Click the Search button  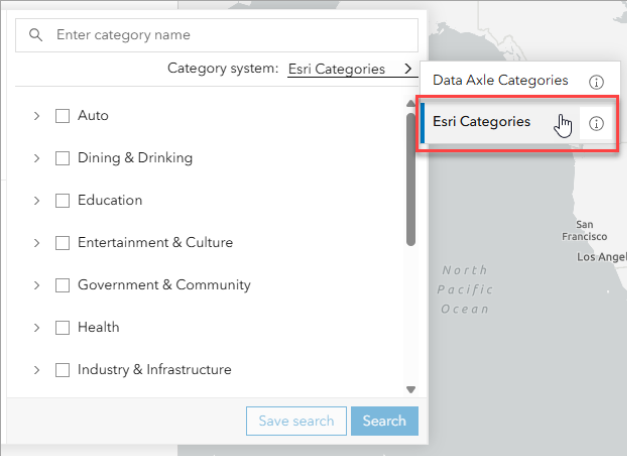coord(385,421)
